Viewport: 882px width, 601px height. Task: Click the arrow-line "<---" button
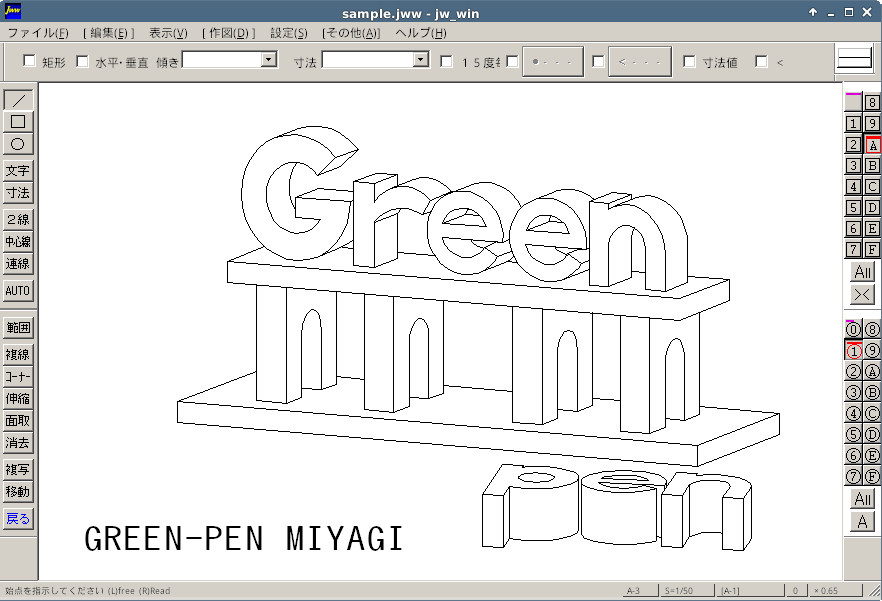coord(640,61)
